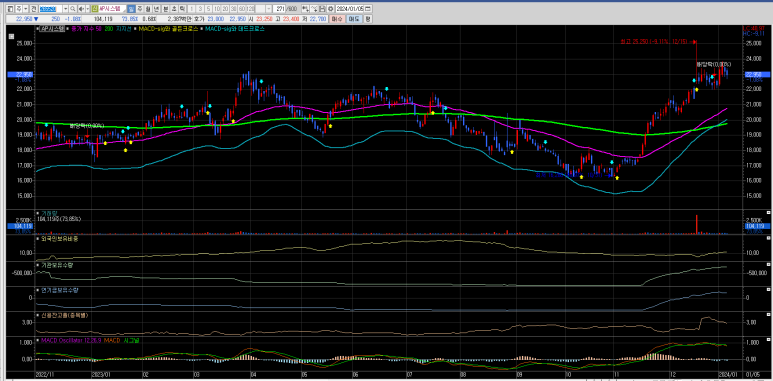773x381 pixels.
Task: Select the 'MACD-sig와 골든크로스' indicator label
Action: [168, 29]
